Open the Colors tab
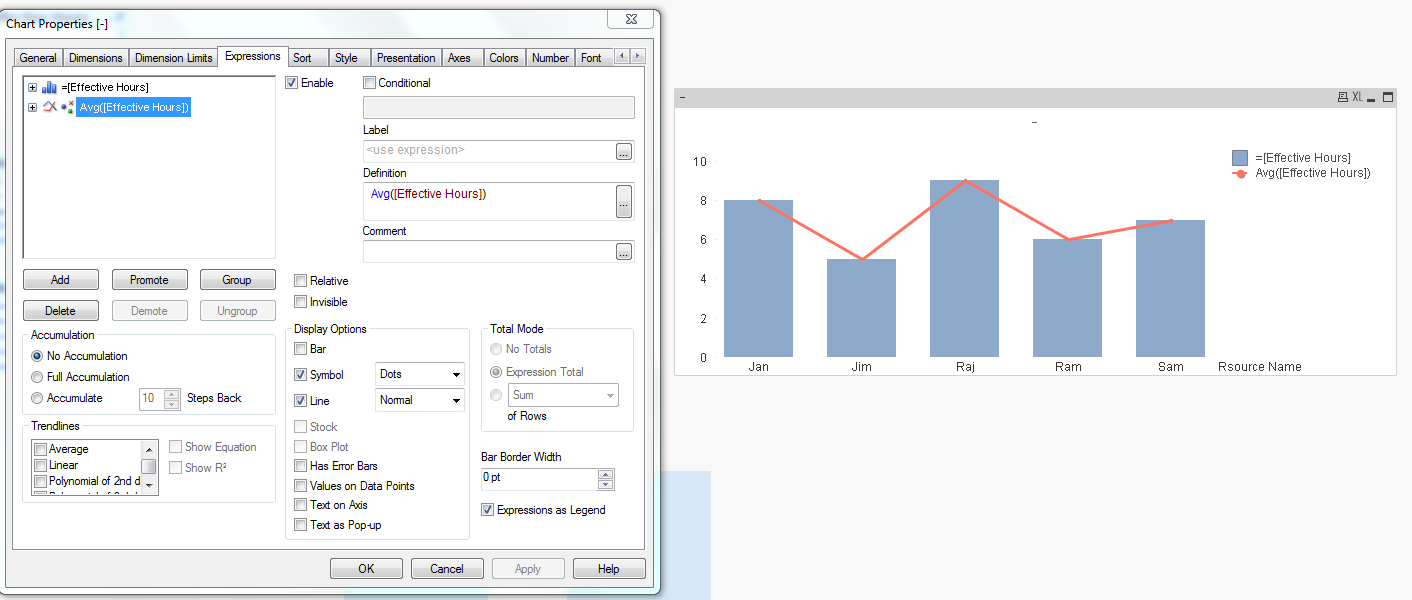 pyautogui.click(x=504, y=57)
